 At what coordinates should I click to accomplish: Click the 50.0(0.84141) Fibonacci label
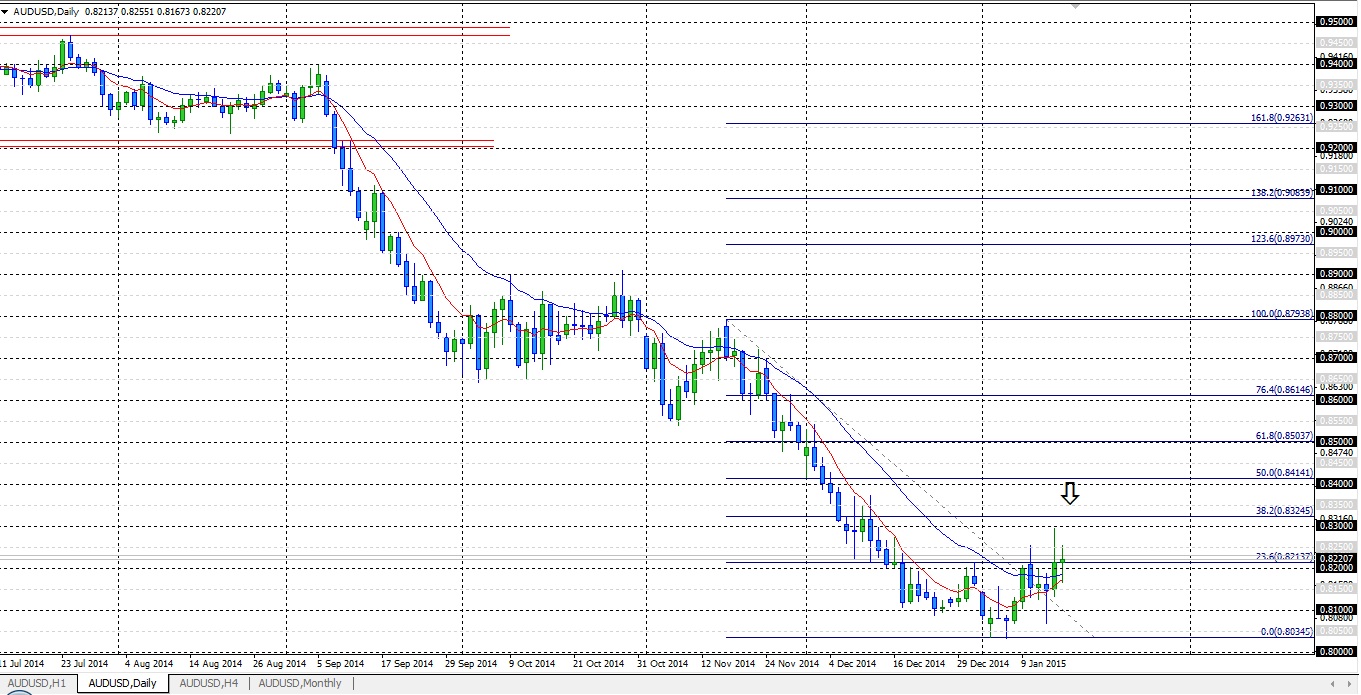click(1283, 473)
